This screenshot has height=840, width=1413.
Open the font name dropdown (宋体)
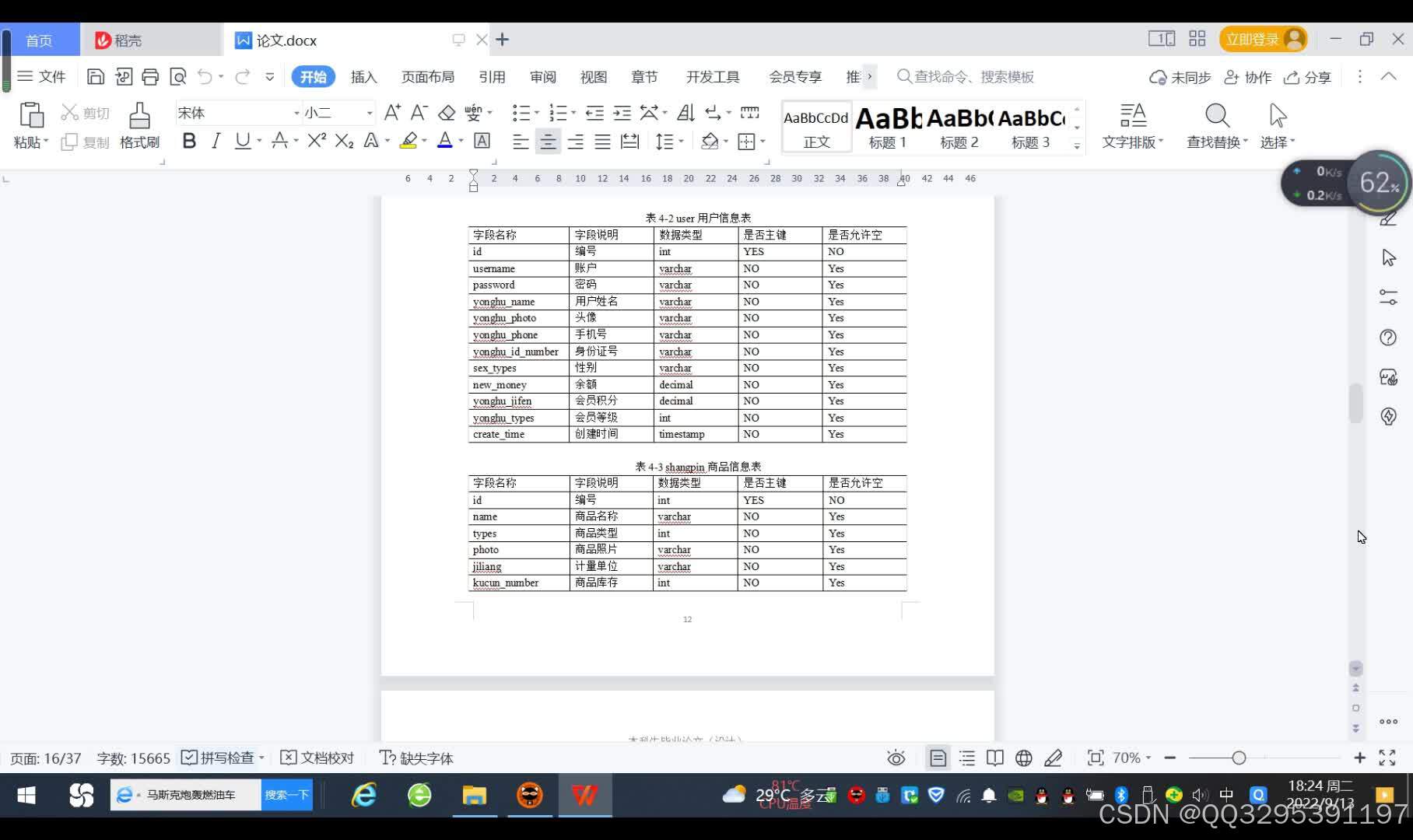[x=296, y=114]
